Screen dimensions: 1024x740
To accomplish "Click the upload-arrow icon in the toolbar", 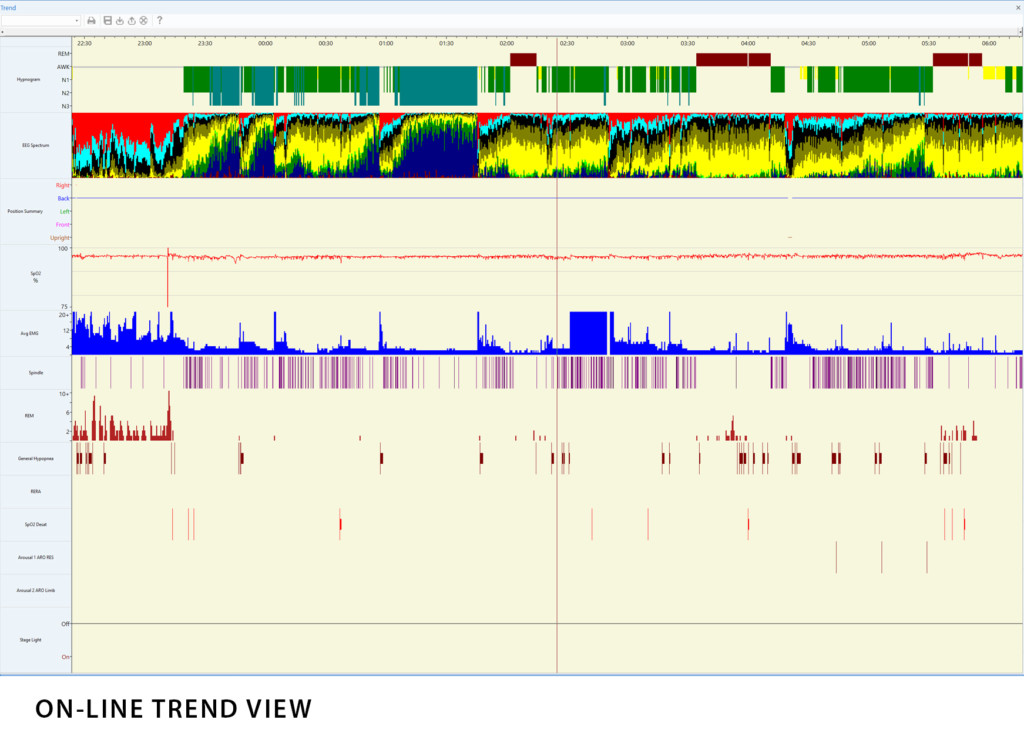I will click(x=132, y=20).
